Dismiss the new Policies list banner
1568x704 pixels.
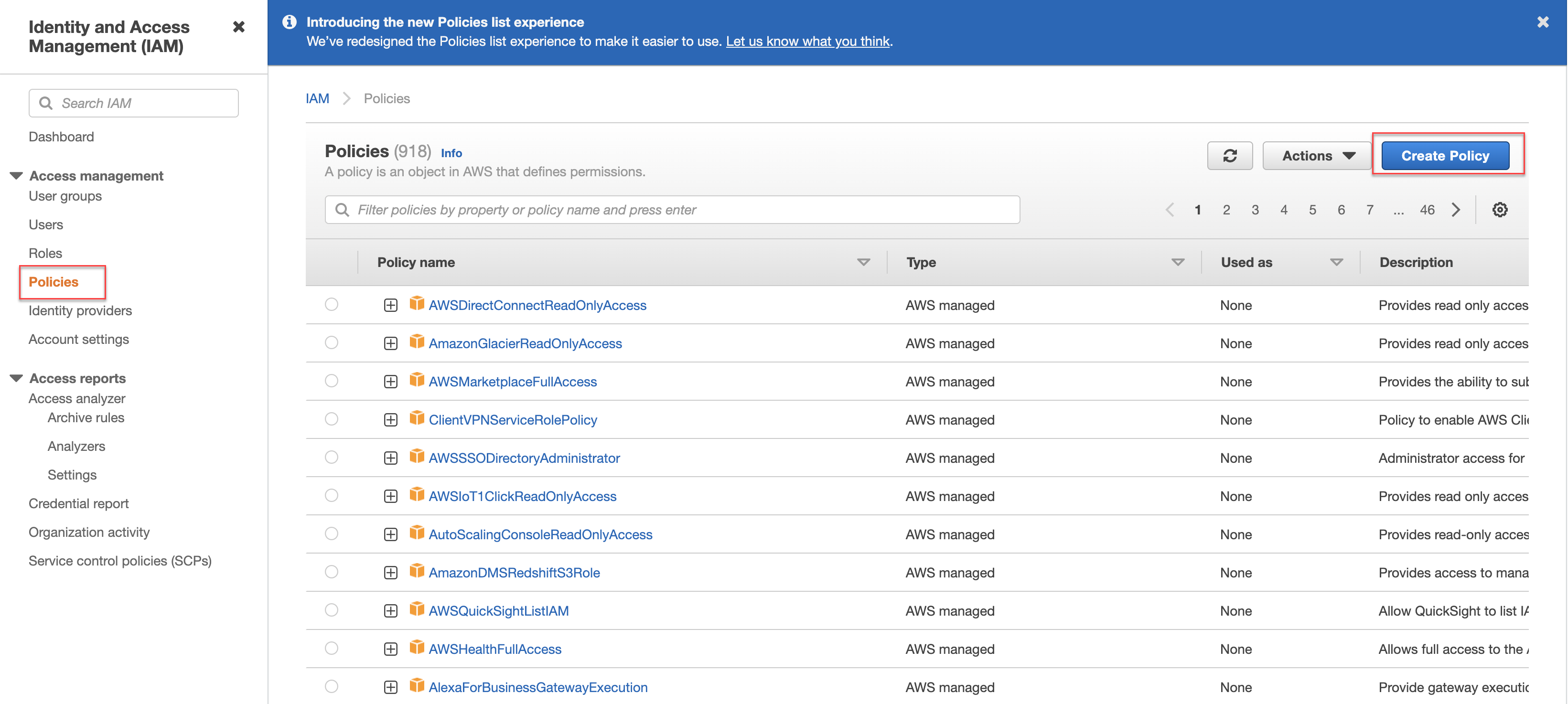1542,22
